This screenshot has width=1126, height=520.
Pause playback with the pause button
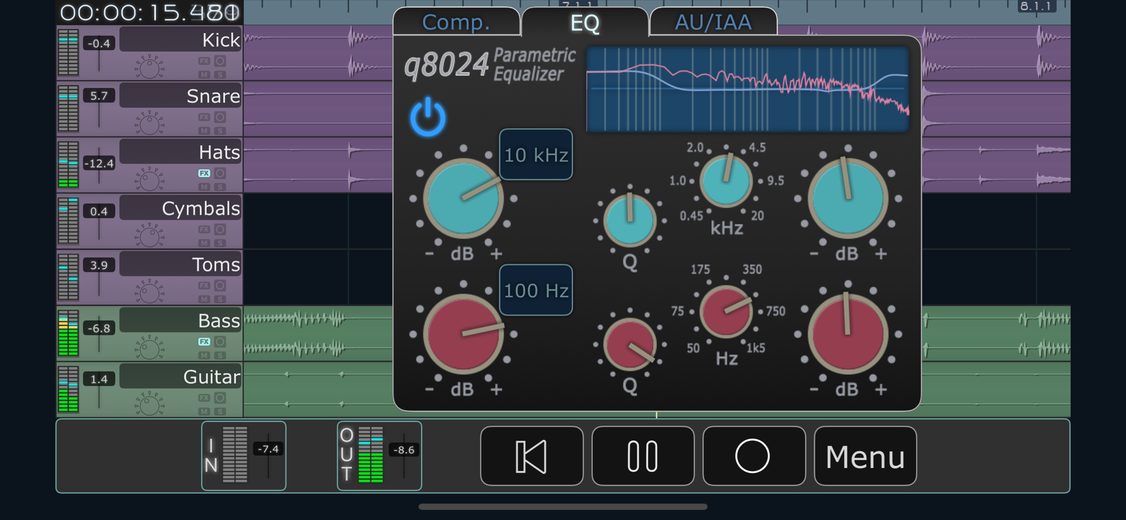643,456
